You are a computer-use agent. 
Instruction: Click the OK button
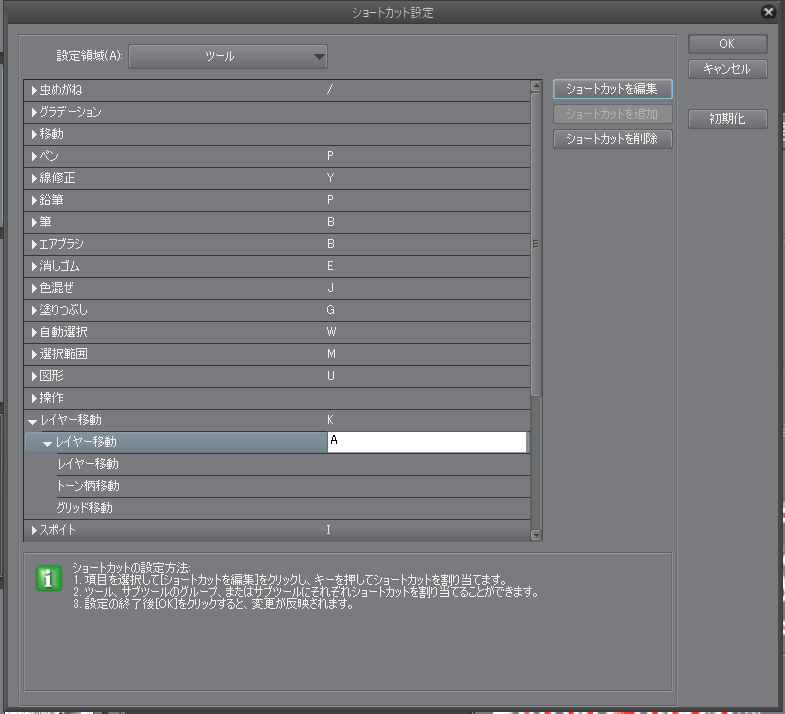tap(727, 44)
